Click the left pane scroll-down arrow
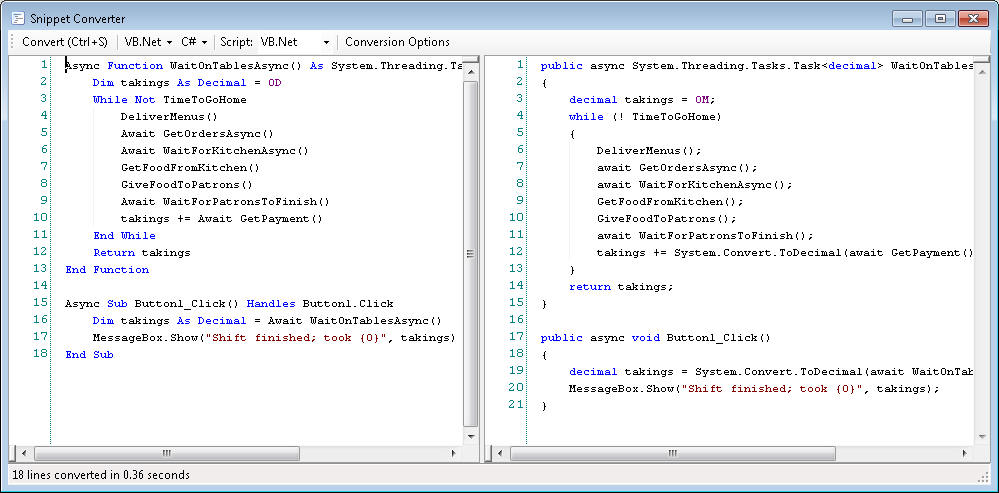 click(x=471, y=436)
